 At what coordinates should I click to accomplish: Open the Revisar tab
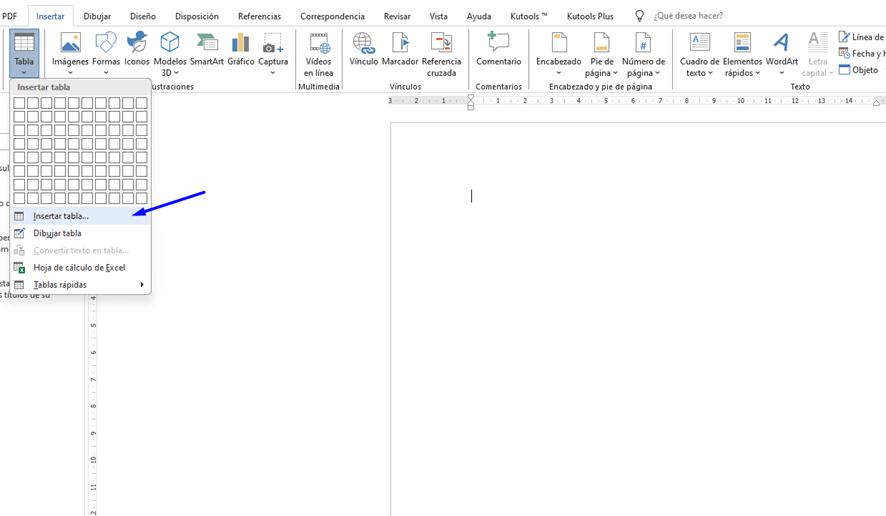397,16
